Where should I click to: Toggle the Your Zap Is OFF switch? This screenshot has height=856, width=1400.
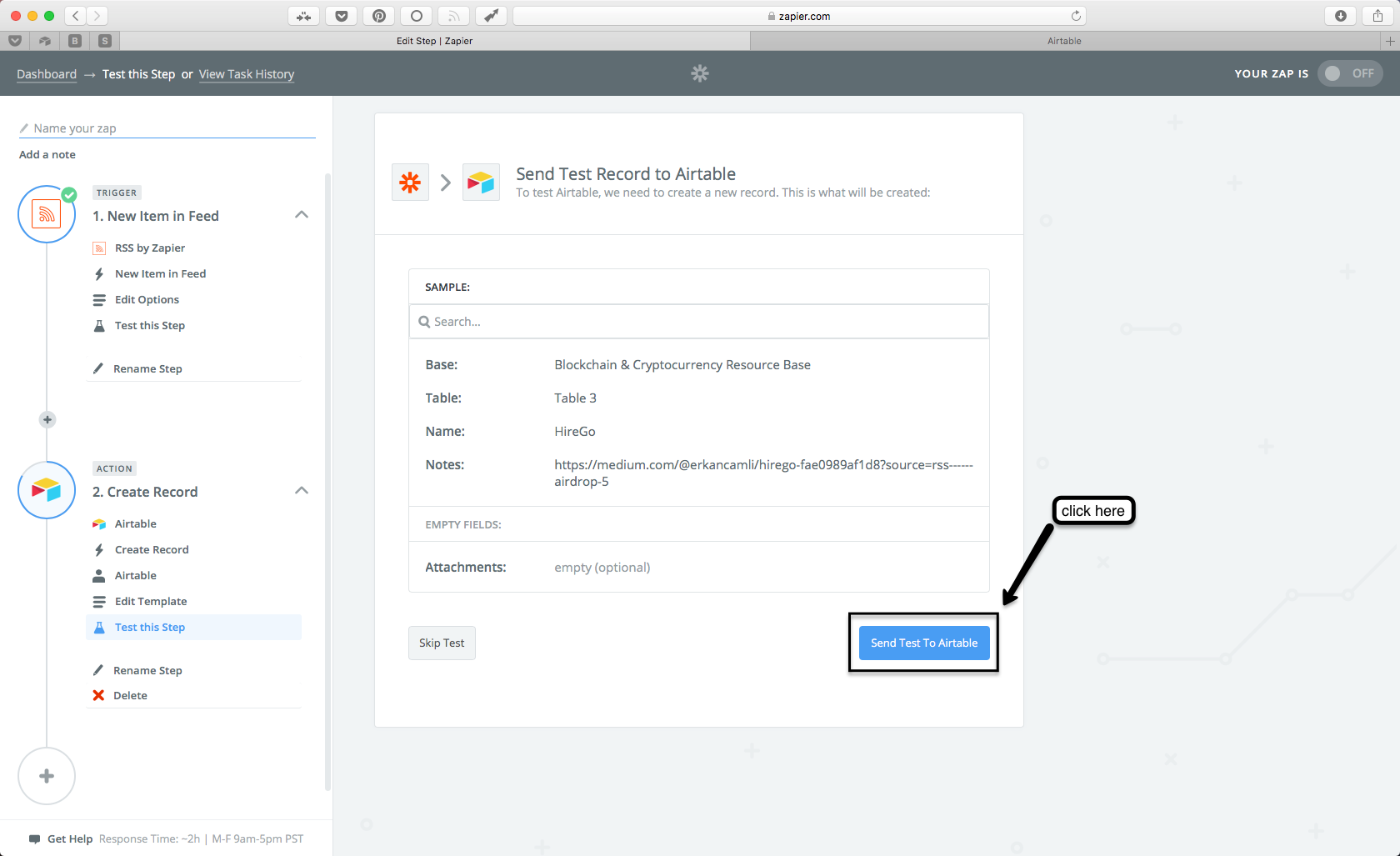click(x=1350, y=73)
